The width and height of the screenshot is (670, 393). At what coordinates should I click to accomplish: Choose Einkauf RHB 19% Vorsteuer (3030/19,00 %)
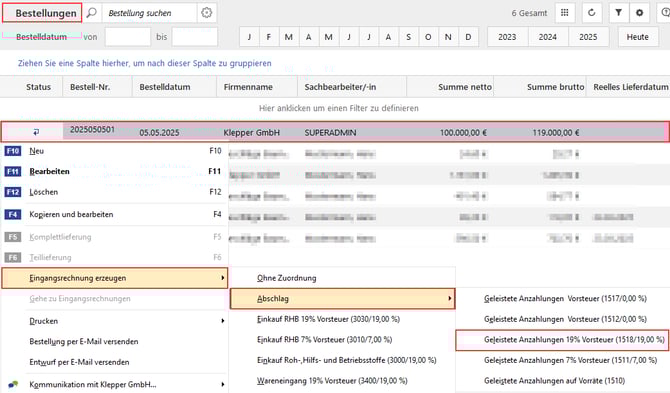(343, 319)
